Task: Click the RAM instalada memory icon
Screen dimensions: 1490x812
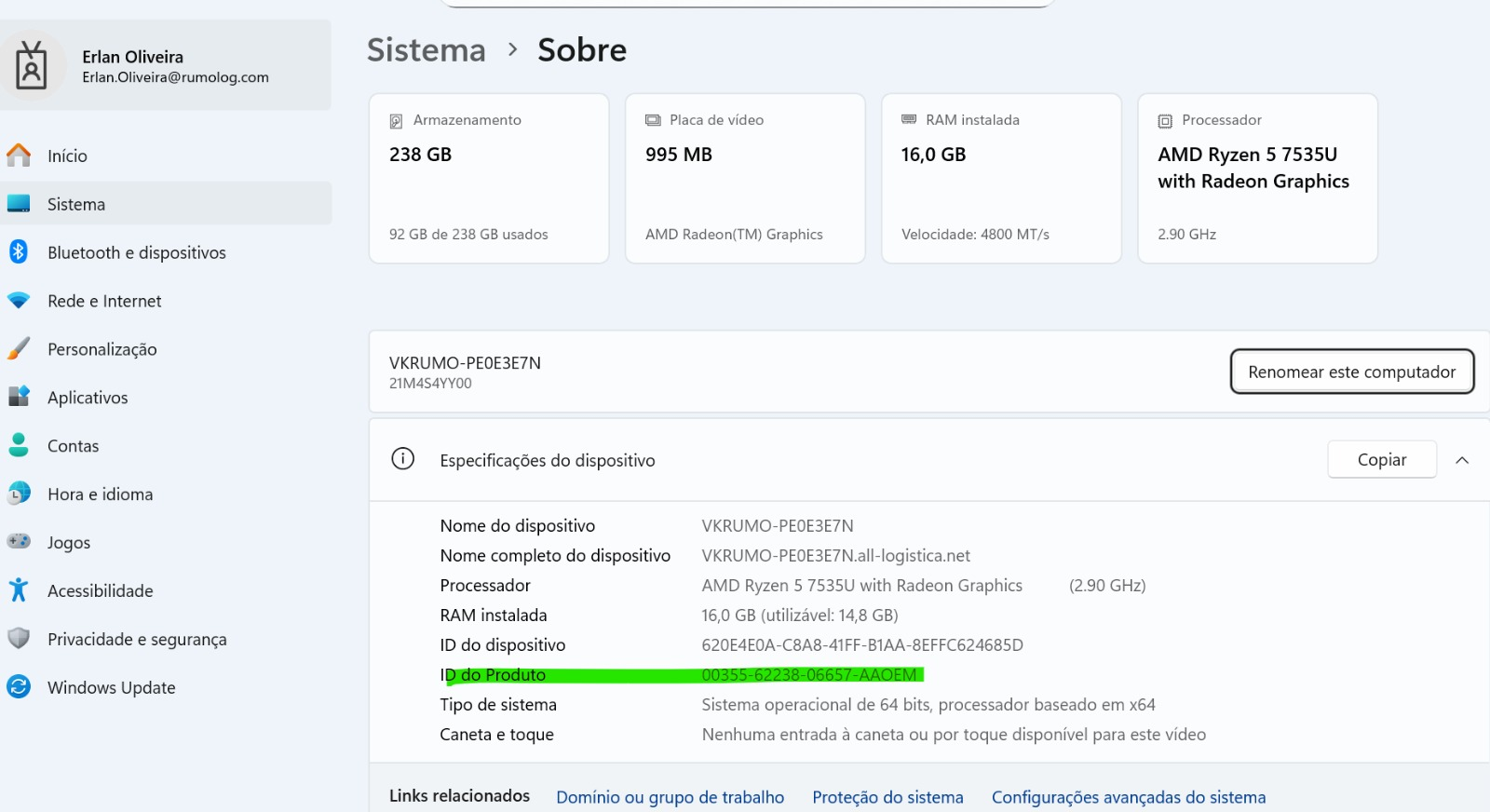Action: click(x=909, y=119)
